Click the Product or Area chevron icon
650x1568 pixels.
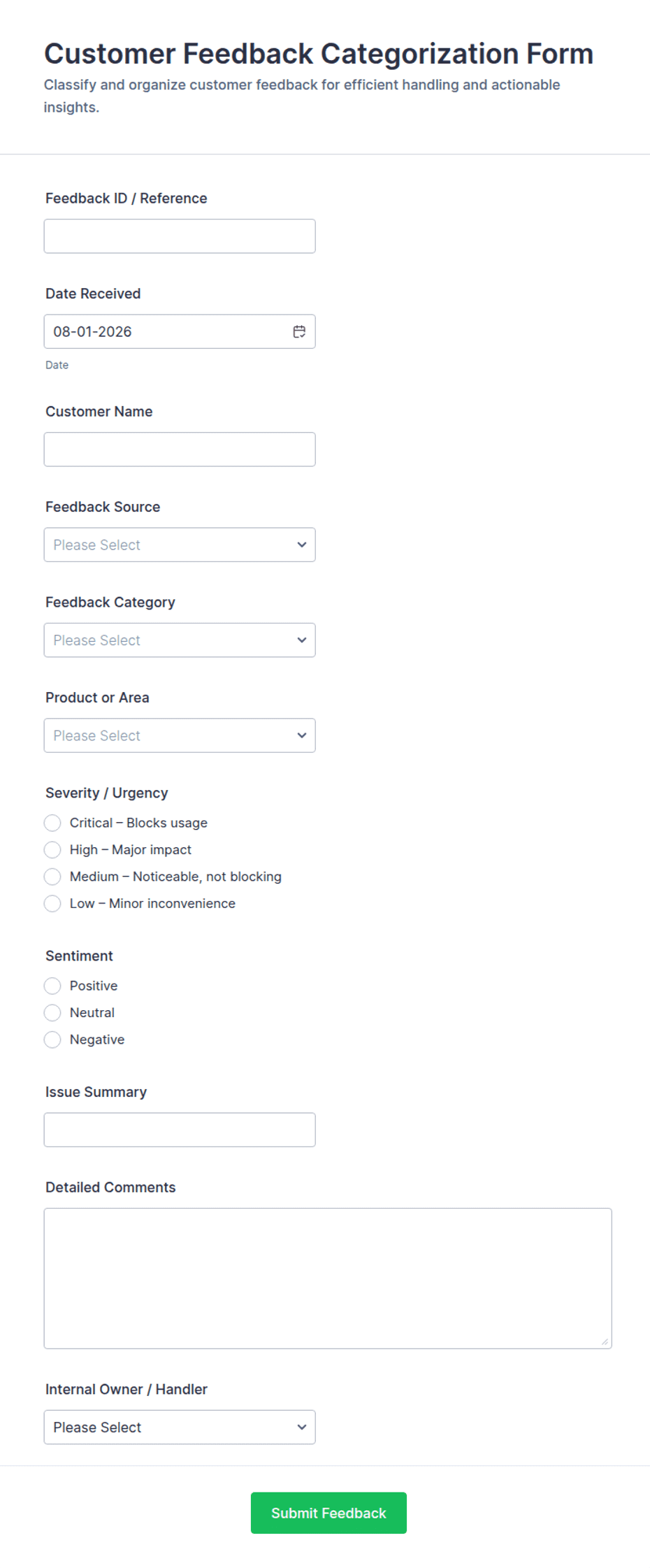pyautogui.click(x=302, y=735)
